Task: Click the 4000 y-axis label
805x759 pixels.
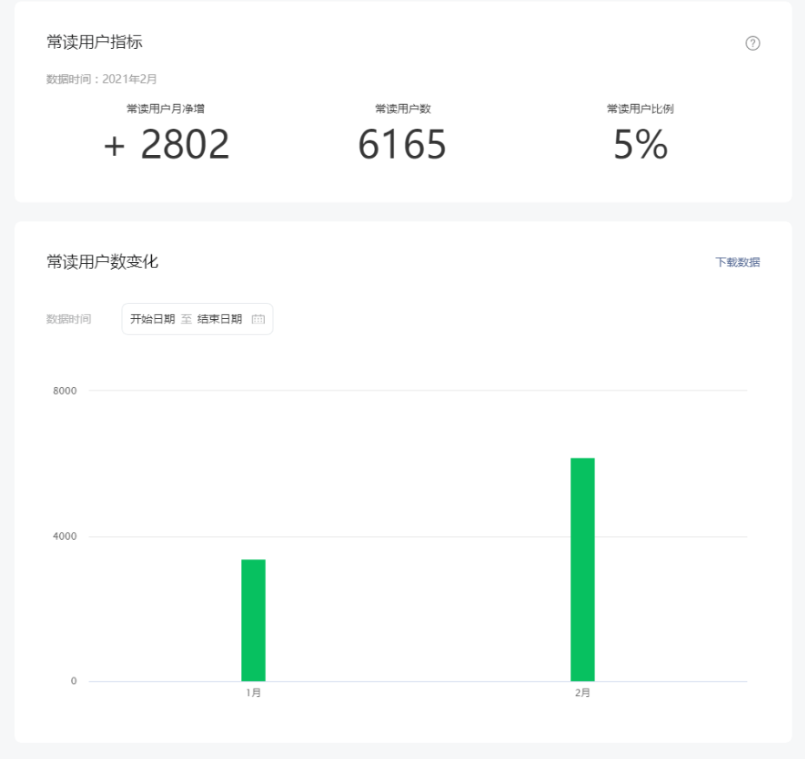Action: (65, 536)
